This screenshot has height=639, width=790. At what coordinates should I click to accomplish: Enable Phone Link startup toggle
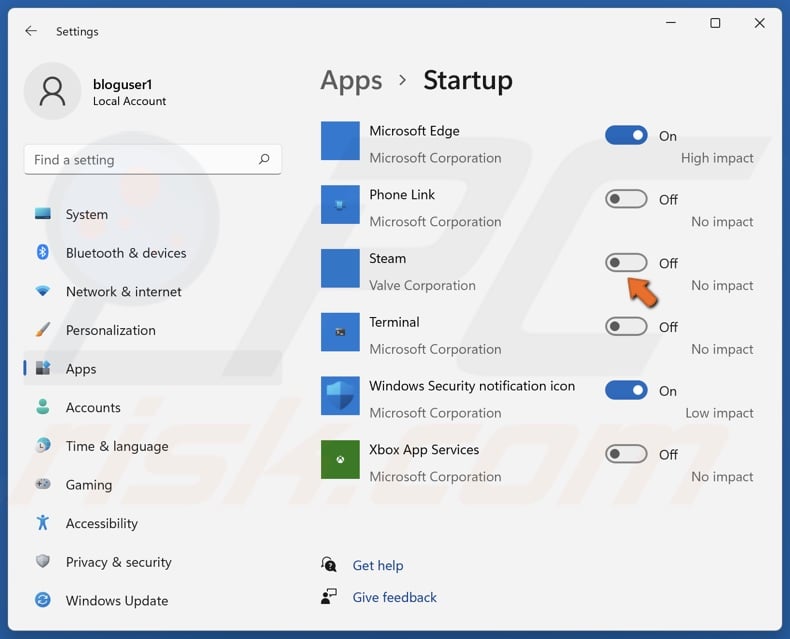point(626,199)
